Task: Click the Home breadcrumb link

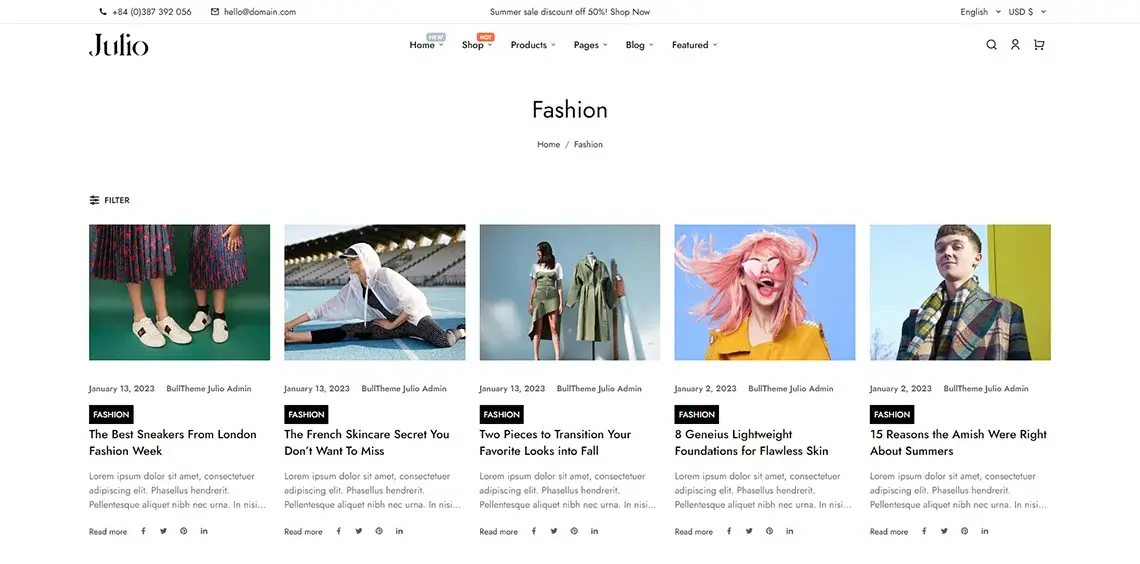Action: (548, 145)
